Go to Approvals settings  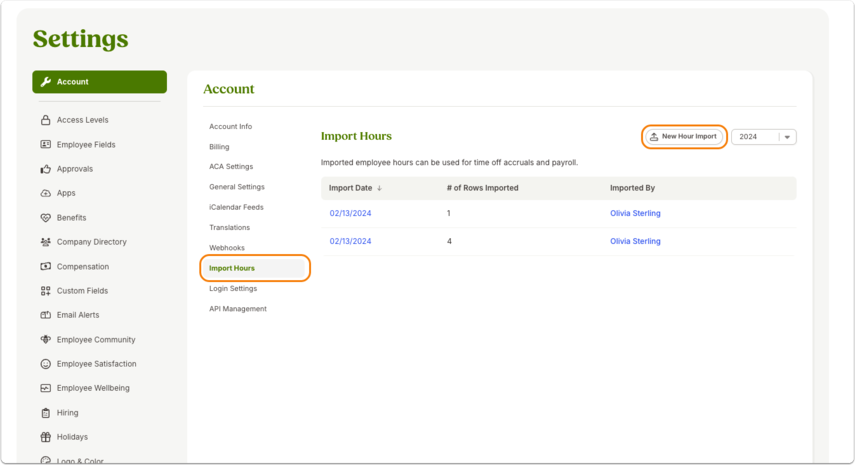(x=75, y=169)
